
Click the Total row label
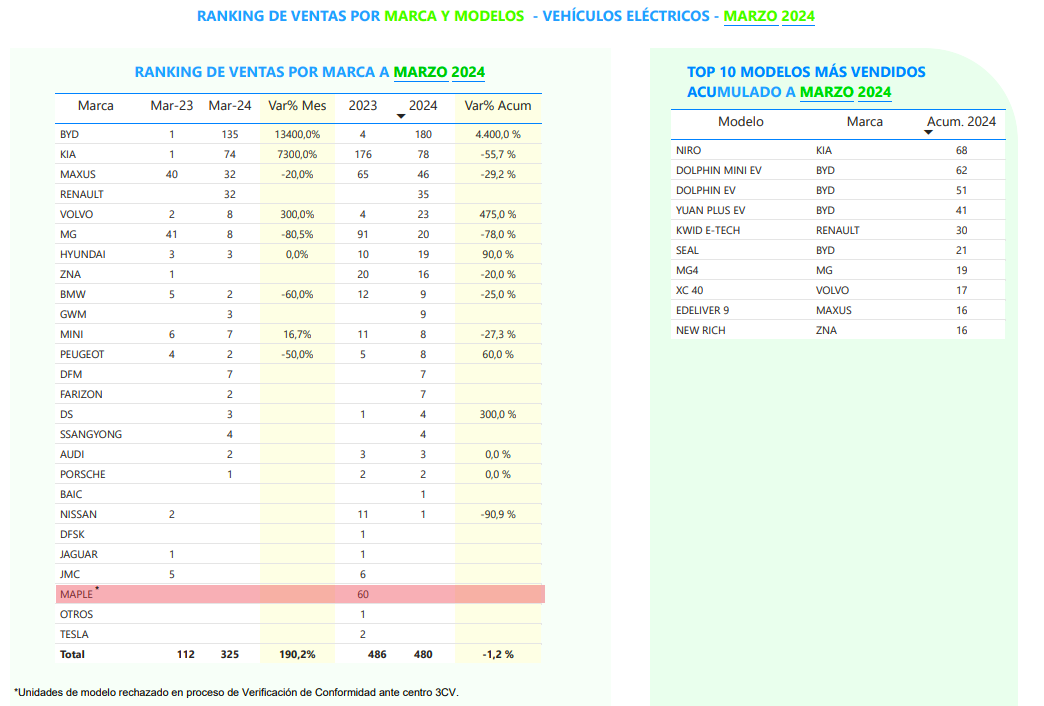pyautogui.click(x=72, y=654)
